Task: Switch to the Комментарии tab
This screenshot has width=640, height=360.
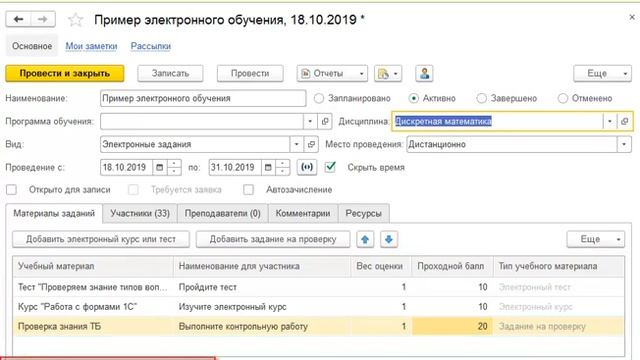Action: coord(303,213)
